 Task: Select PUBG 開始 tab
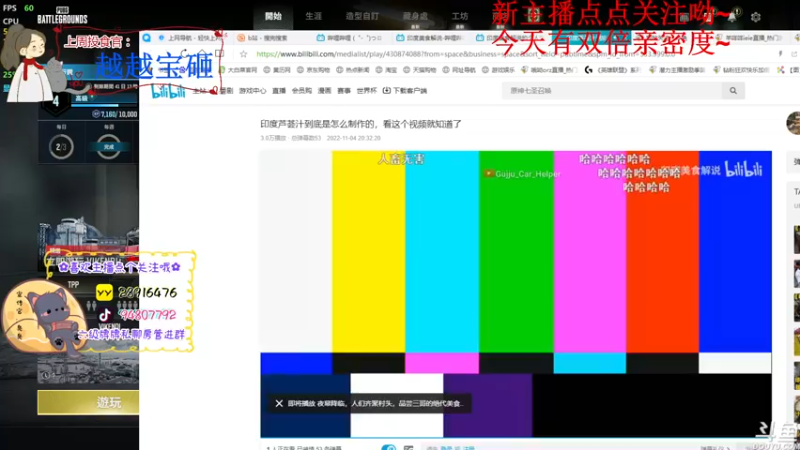pyautogui.click(x=273, y=16)
